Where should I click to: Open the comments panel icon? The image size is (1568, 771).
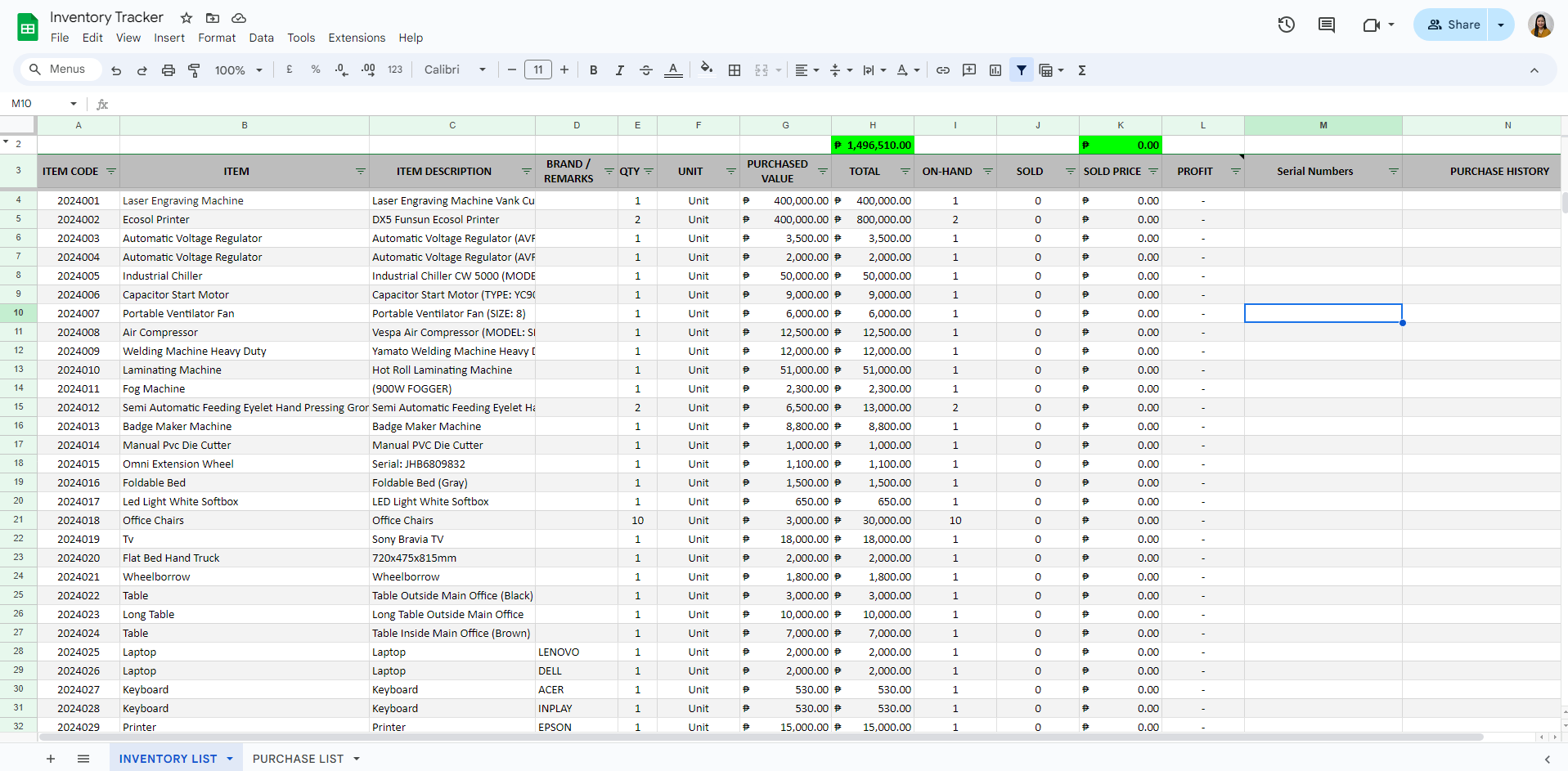click(x=1326, y=25)
